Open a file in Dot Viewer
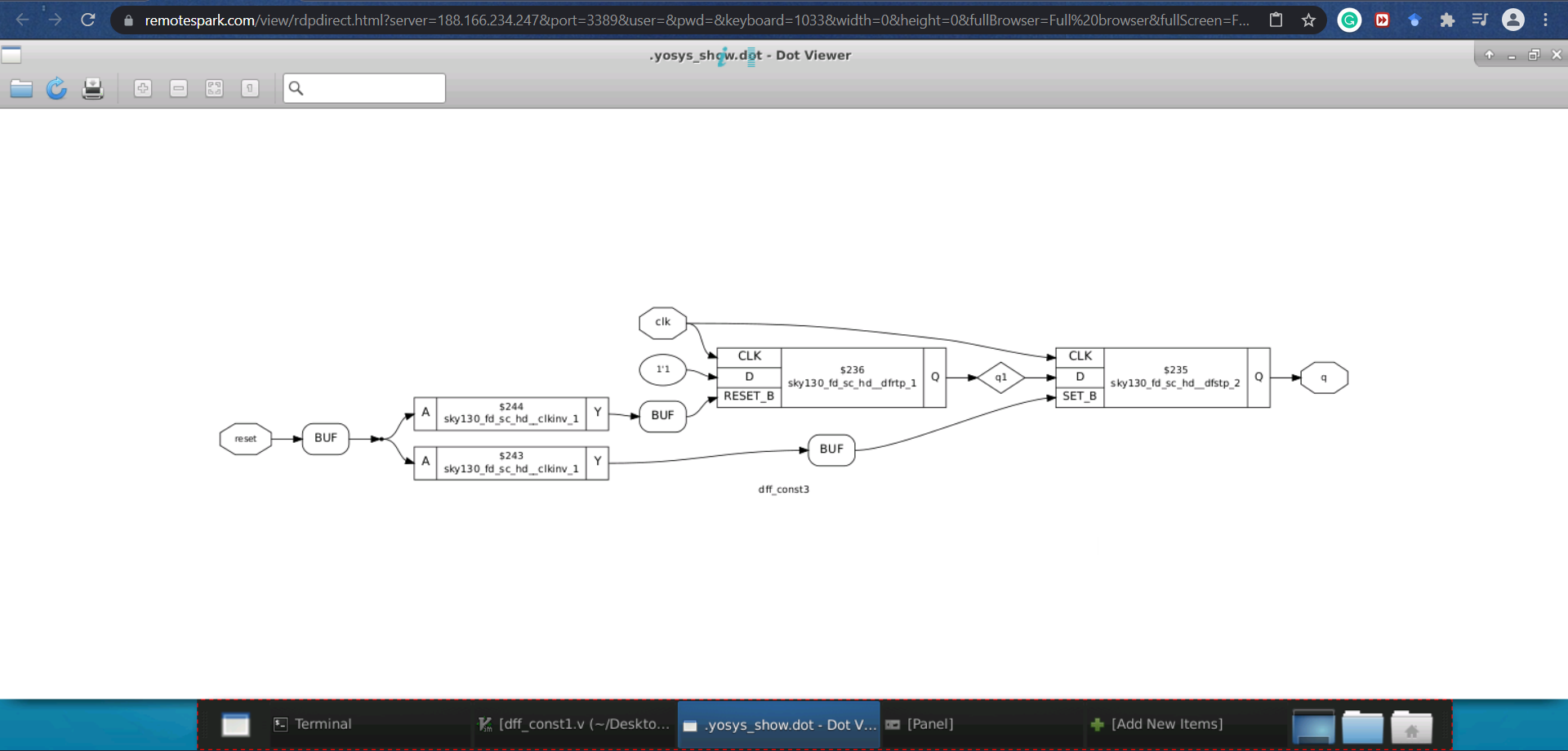Image resolution: width=1568 pixels, height=751 pixels. point(21,88)
